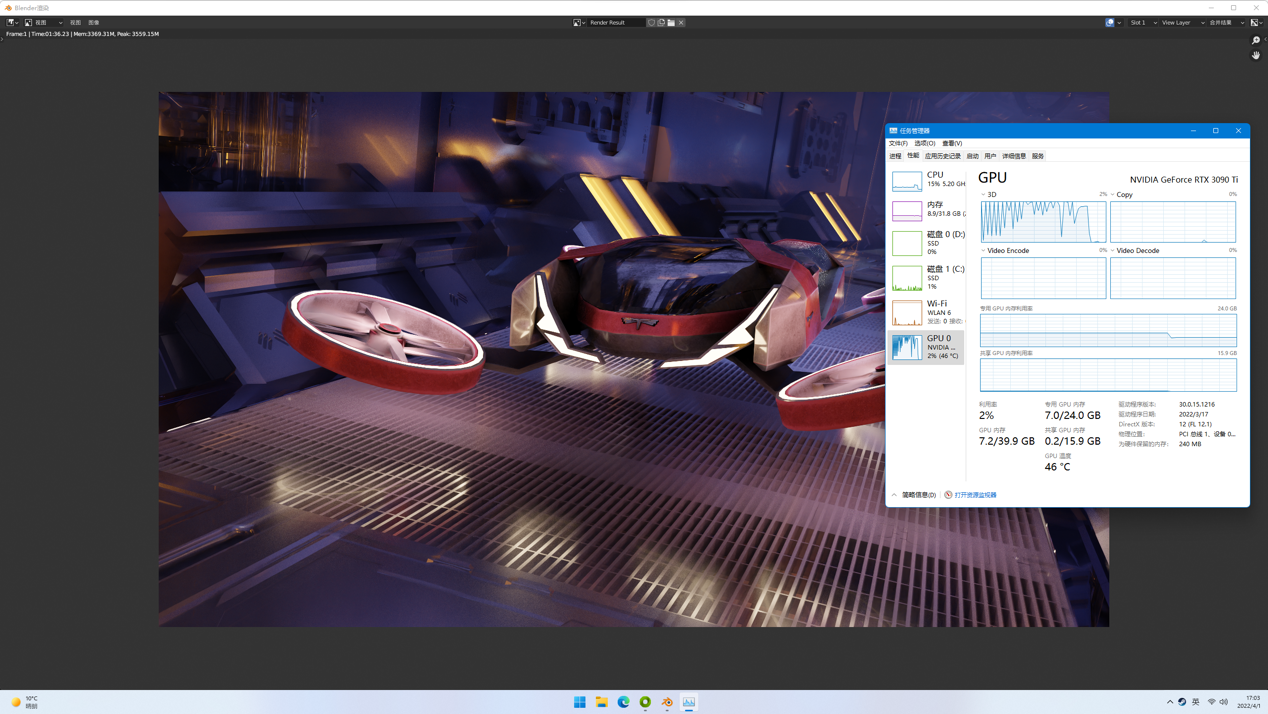Click the Blender icon in the taskbar
Image resolution: width=1268 pixels, height=714 pixels.
point(667,702)
